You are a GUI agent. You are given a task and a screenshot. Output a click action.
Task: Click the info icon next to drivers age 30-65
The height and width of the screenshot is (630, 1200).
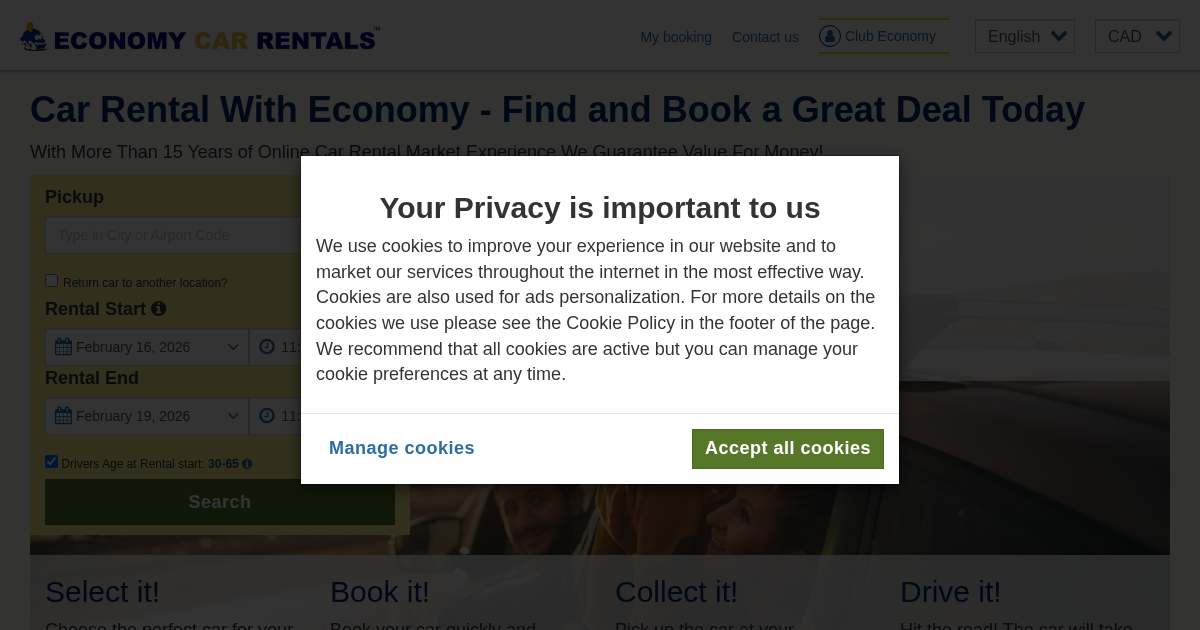tap(247, 464)
